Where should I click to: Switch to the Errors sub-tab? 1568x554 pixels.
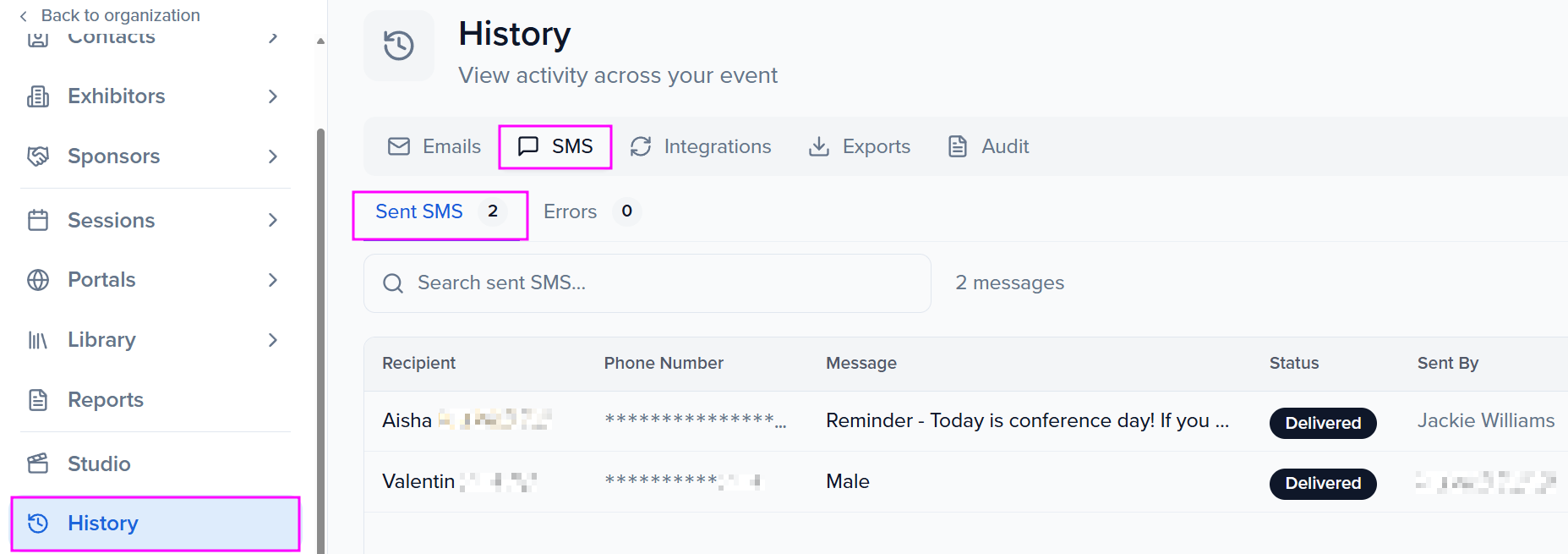point(571,212)
